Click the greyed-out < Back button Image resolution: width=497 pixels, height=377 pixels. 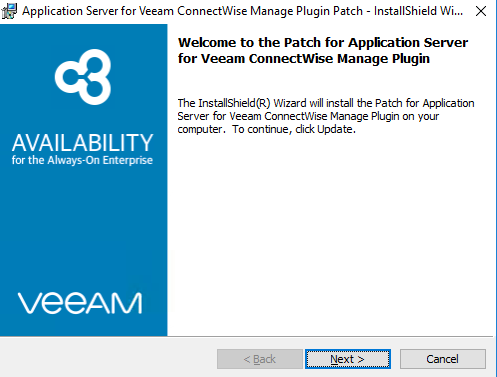pos(260,359)
